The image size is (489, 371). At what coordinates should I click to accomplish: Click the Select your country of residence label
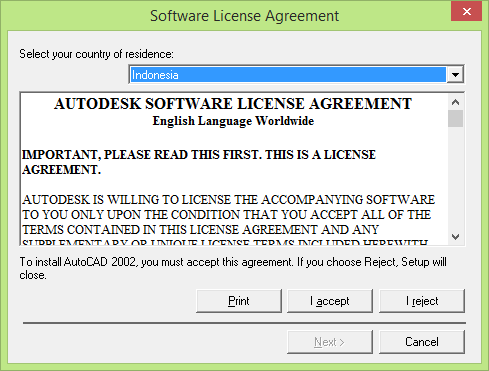(96, 54)
